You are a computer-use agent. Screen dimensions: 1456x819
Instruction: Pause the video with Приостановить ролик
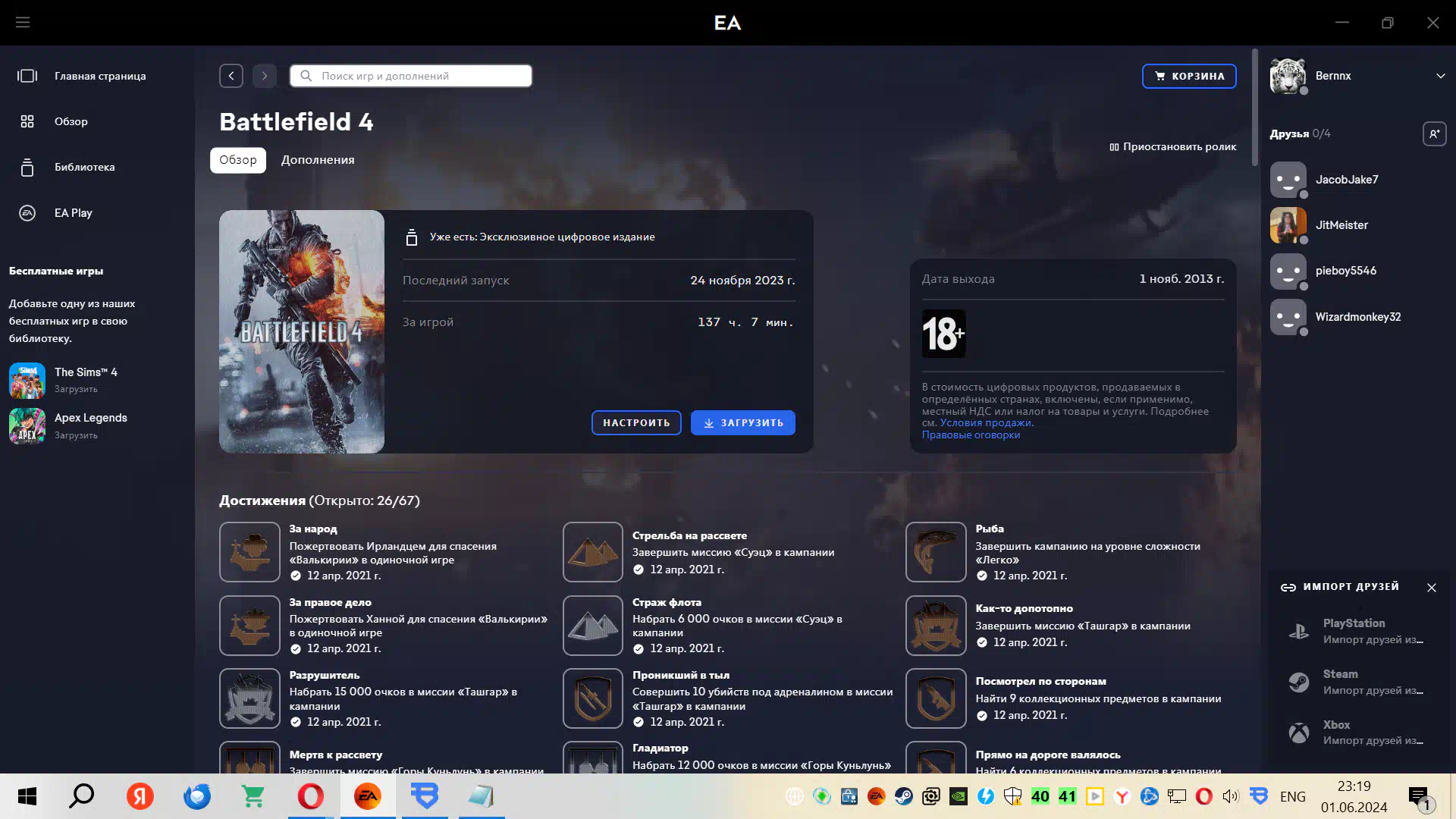[x=1172, y=146]
